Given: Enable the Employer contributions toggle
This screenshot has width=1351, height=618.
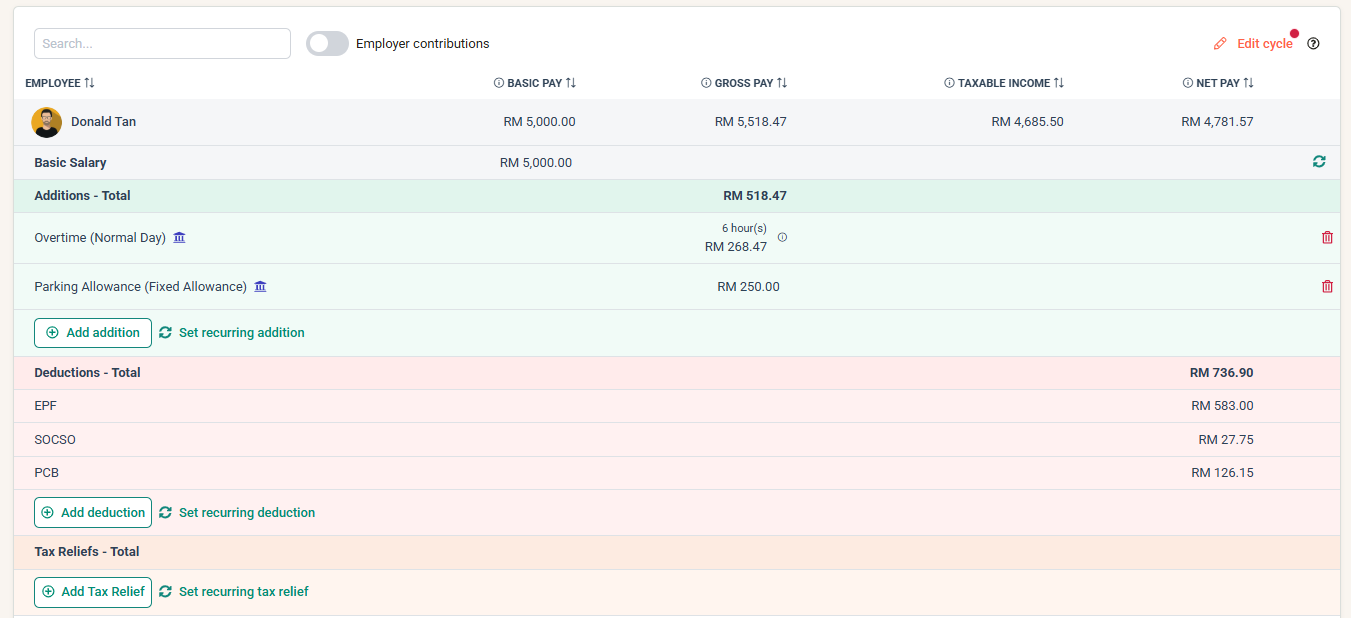Looking at the screenshot, I should (x=327, y=43).
